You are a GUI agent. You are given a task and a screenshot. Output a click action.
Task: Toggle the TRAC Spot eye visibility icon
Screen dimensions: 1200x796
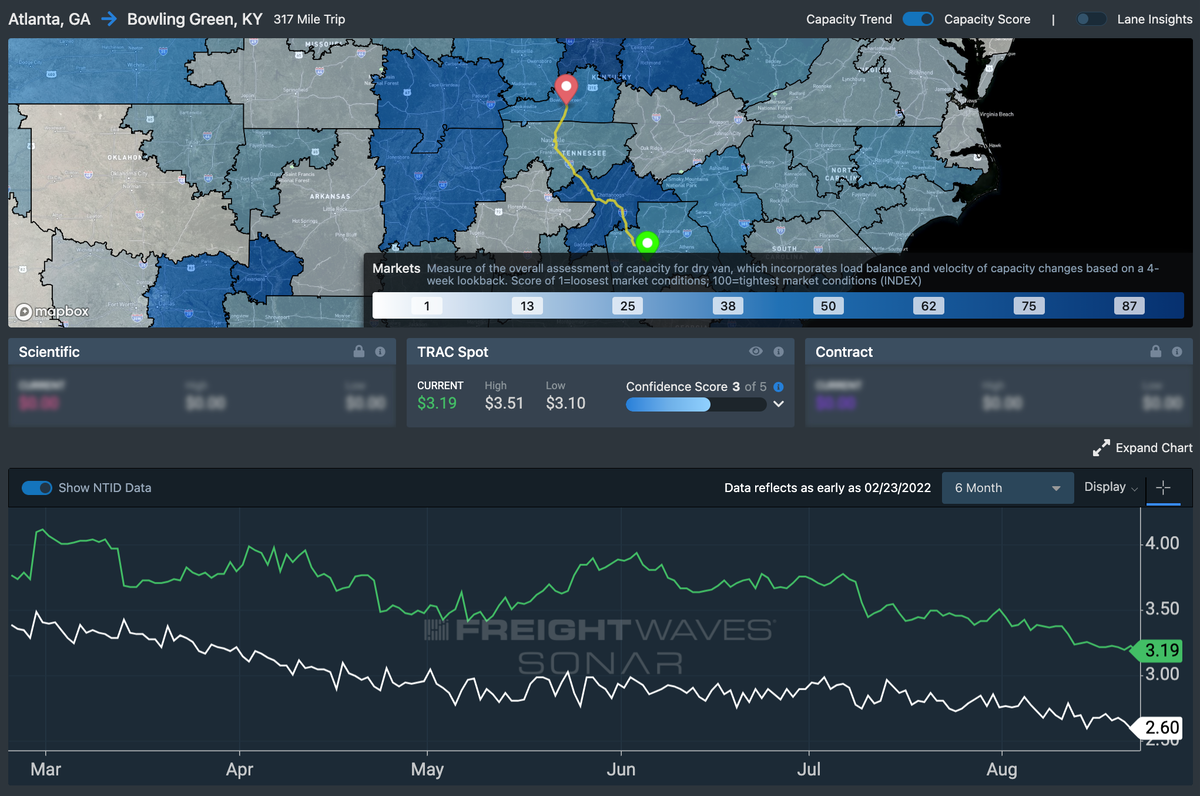click(756, 352)
